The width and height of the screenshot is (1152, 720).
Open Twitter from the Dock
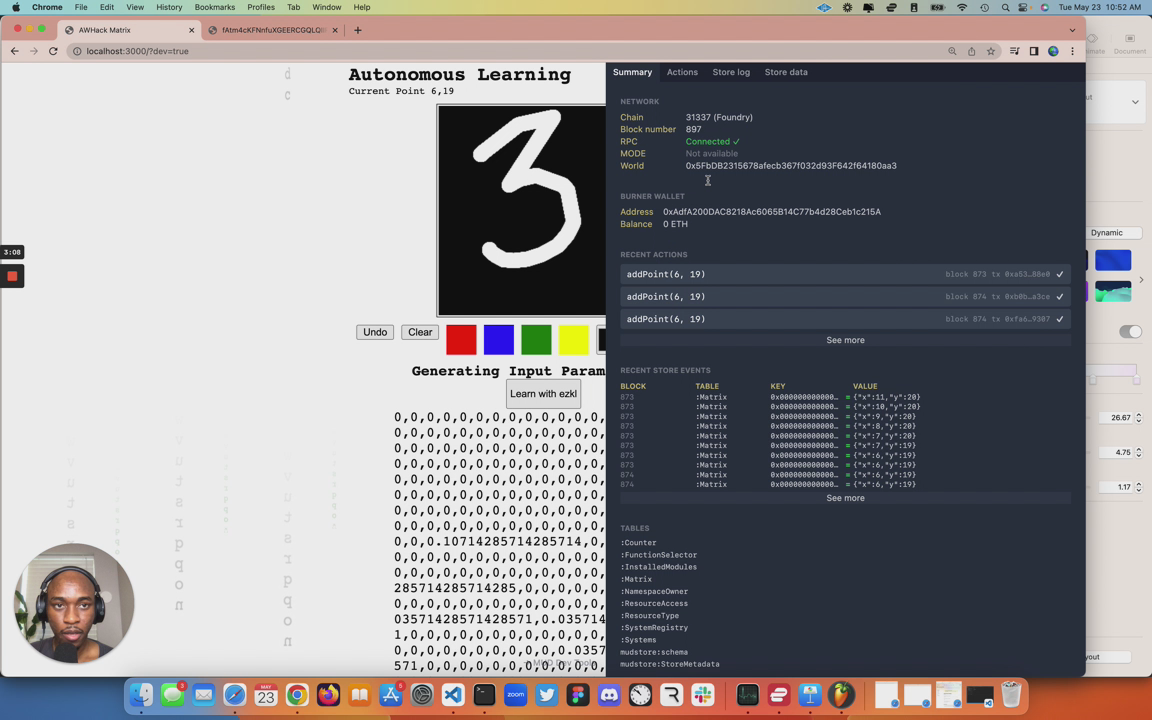(547, 695)
